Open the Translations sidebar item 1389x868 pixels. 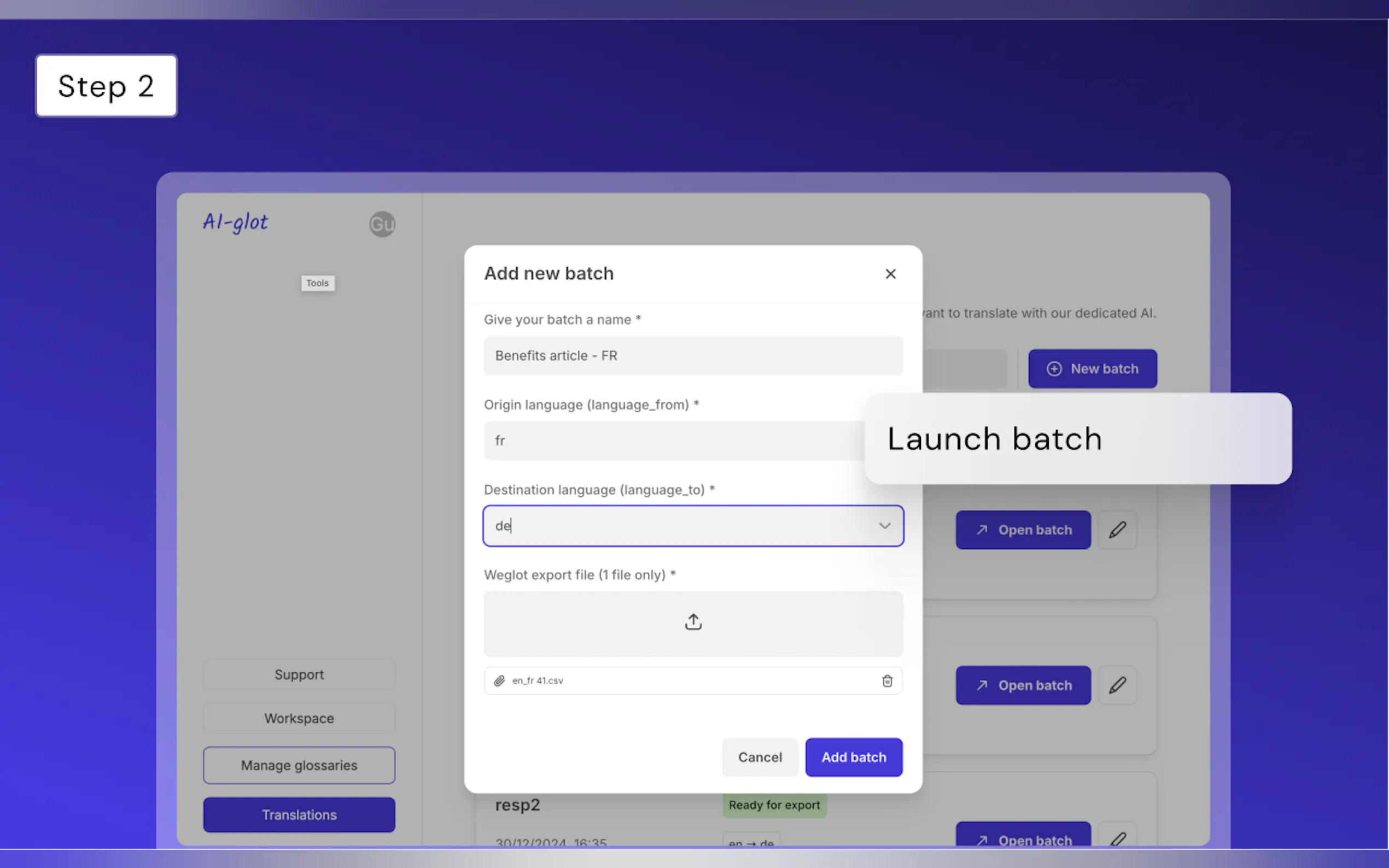[299, 814]
